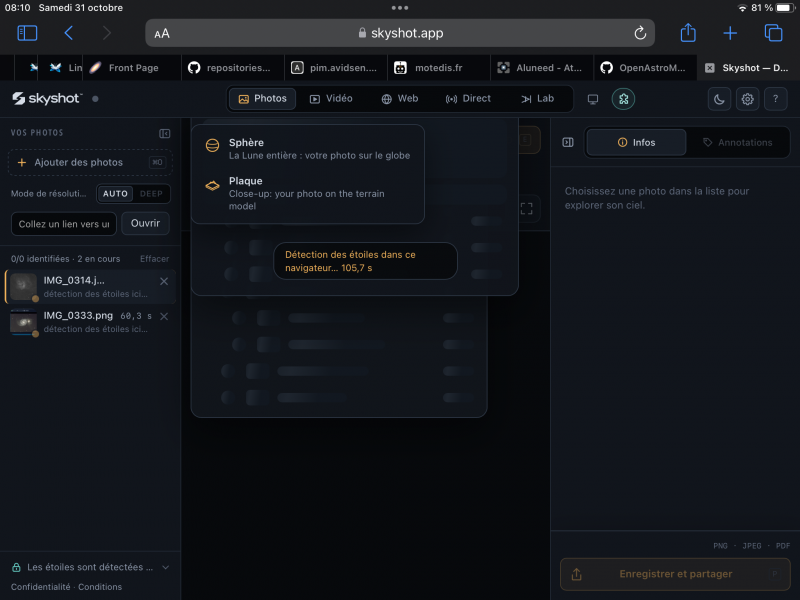Collapse the Vos Photos side panel

(x=164, y=133)
